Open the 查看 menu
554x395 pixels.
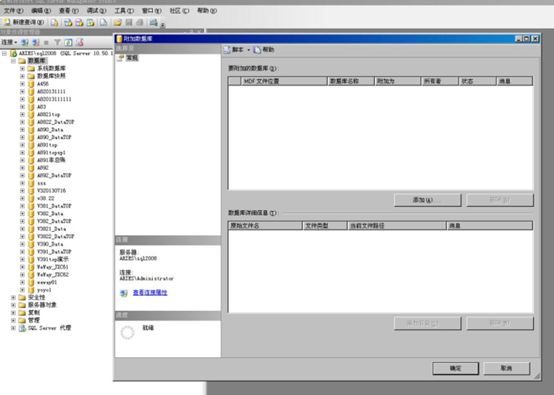pyautogui.click(x=69, y=11)
